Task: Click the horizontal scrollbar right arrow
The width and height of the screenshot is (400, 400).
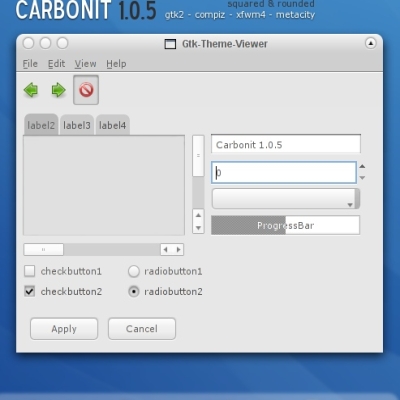Action: point(178,249)
